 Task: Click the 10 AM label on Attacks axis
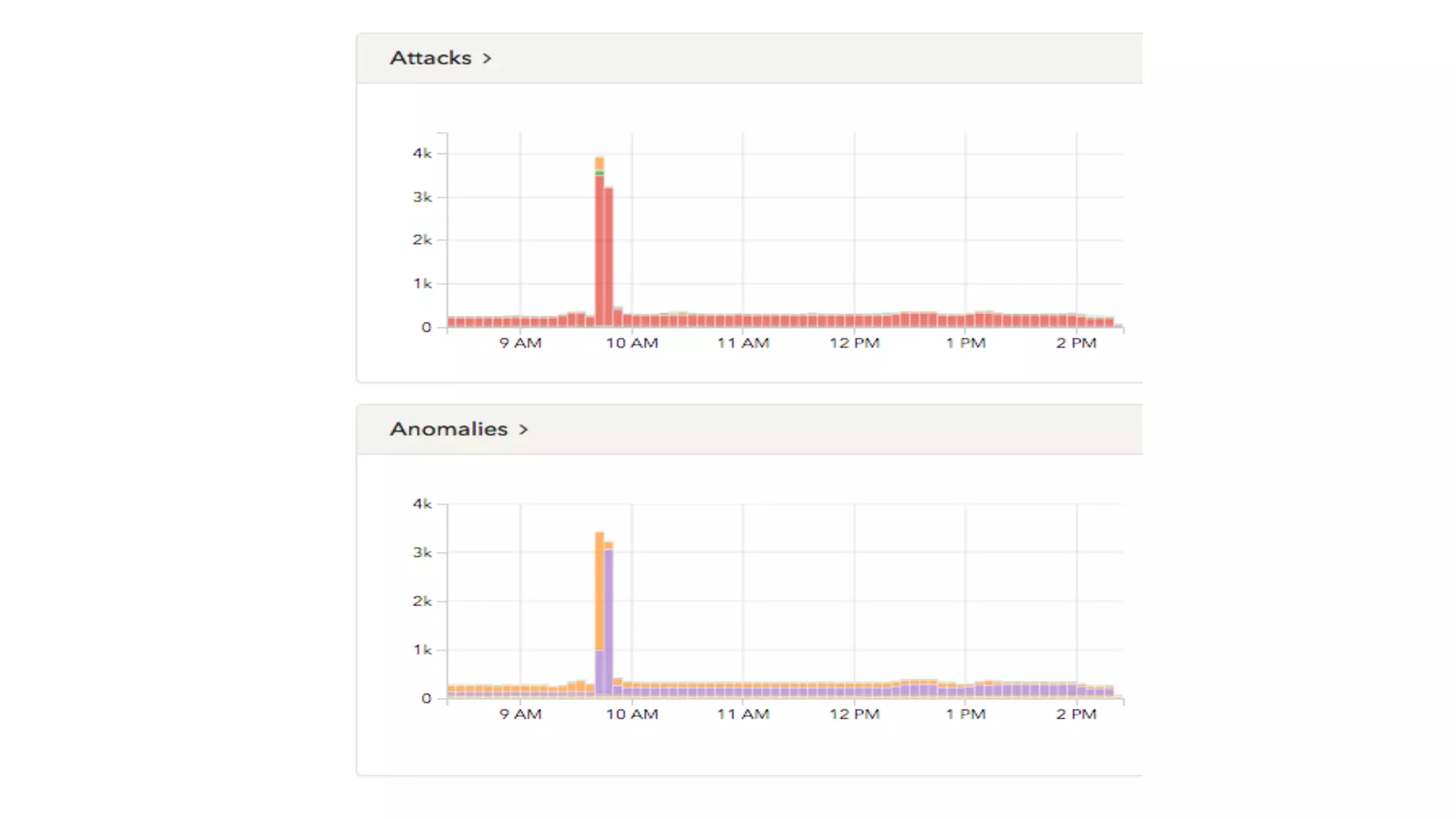pyautogui.click(x=631, y=343)
